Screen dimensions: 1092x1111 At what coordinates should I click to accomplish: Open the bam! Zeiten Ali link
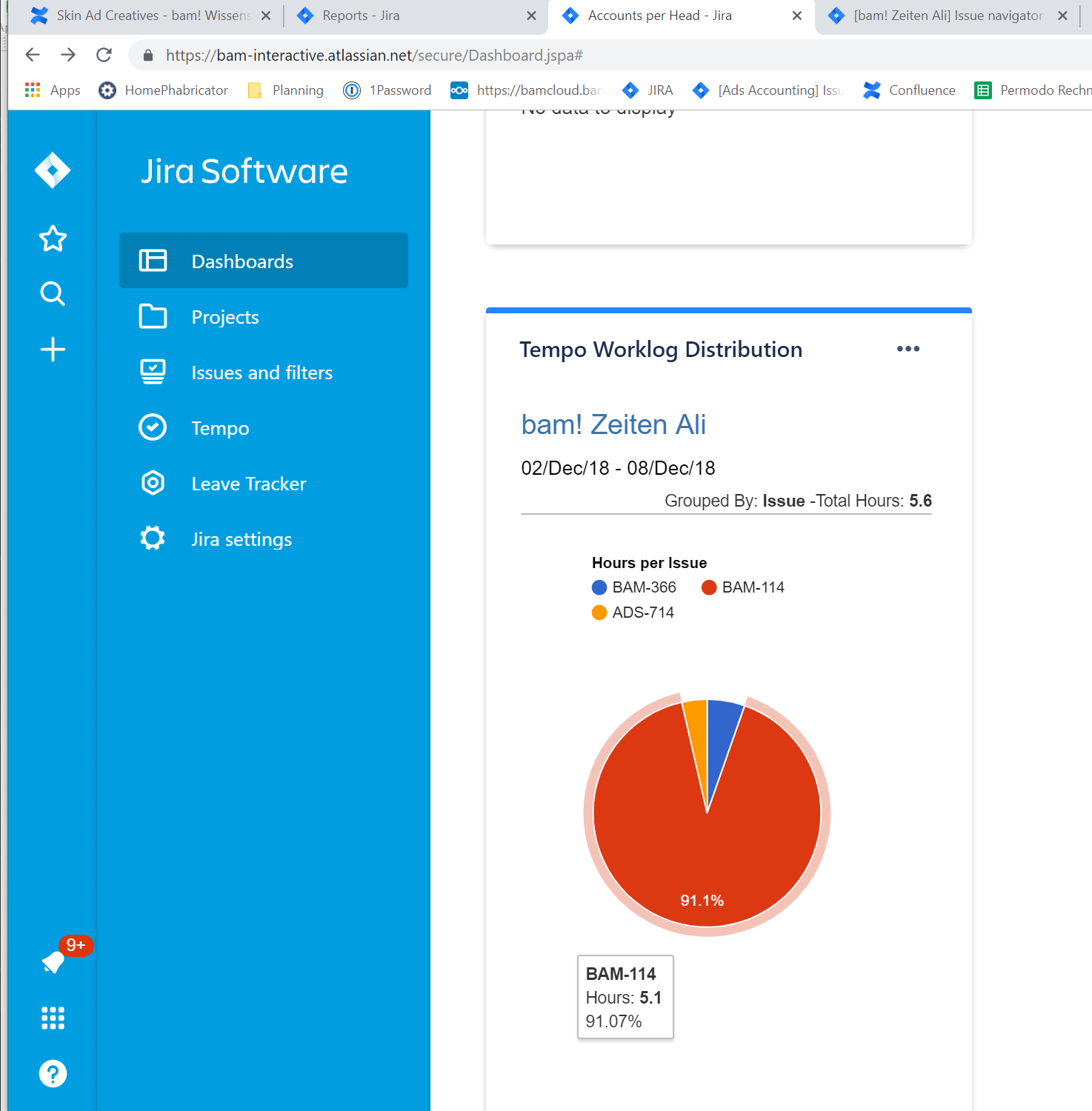pos(613,425)
